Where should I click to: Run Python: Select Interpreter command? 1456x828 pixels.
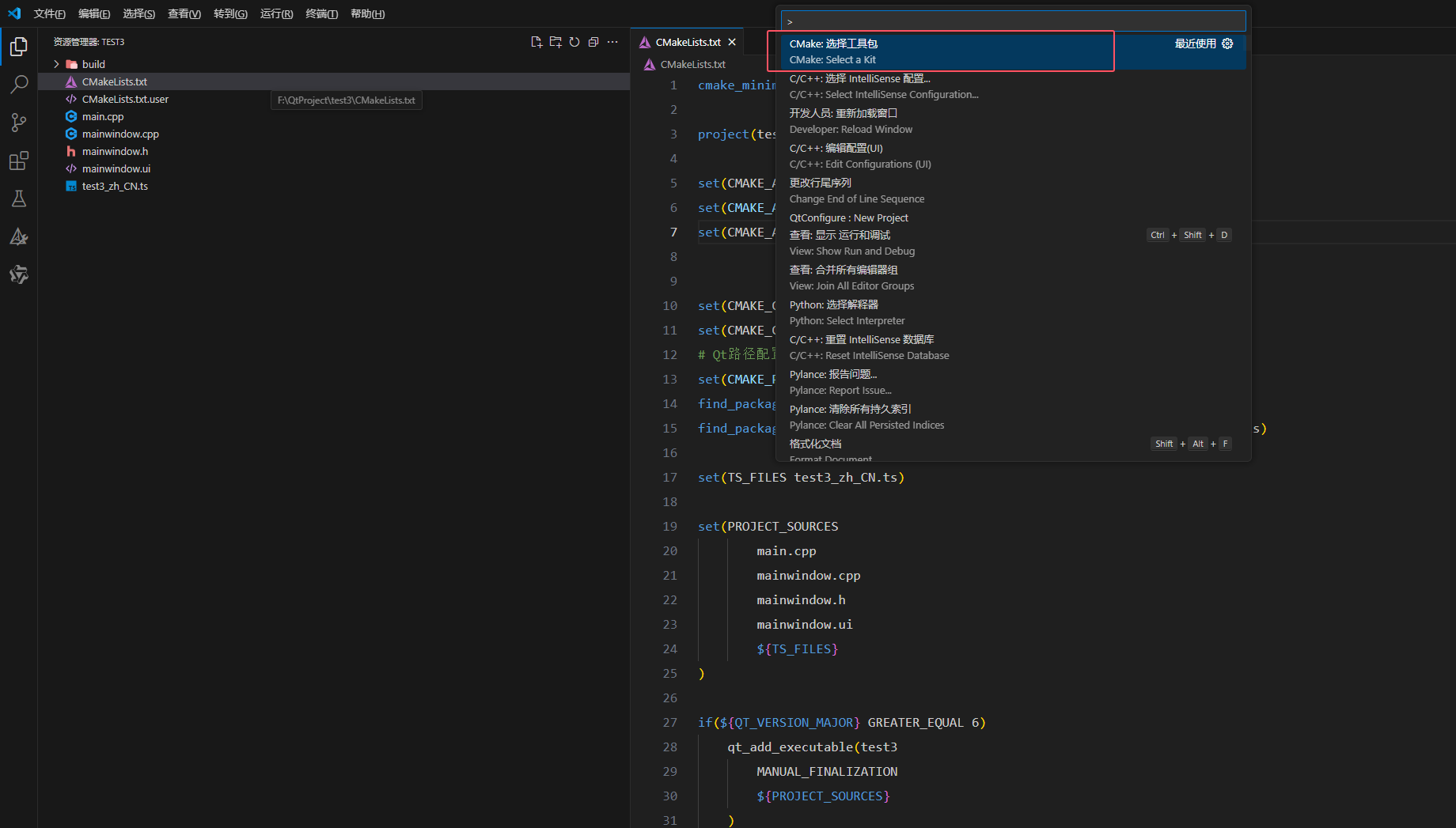(x=1013, y=312)
